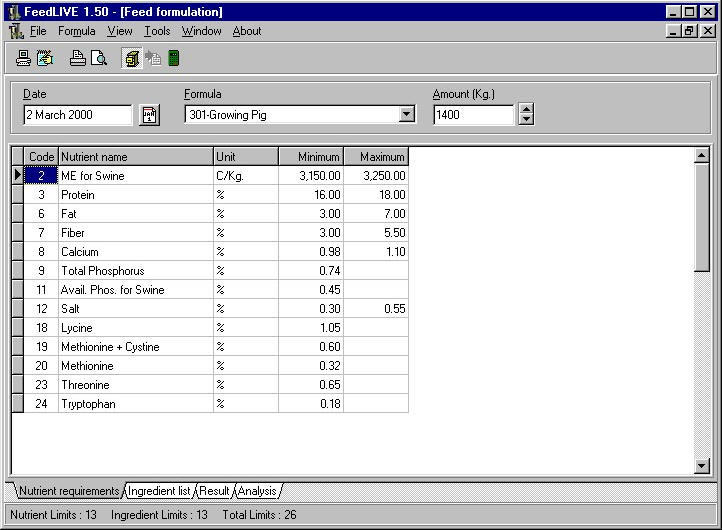Viewport: 722px width, 530px height.
Task: Click the Nutrient Limits status bar entry
Action: pos(53,515)
